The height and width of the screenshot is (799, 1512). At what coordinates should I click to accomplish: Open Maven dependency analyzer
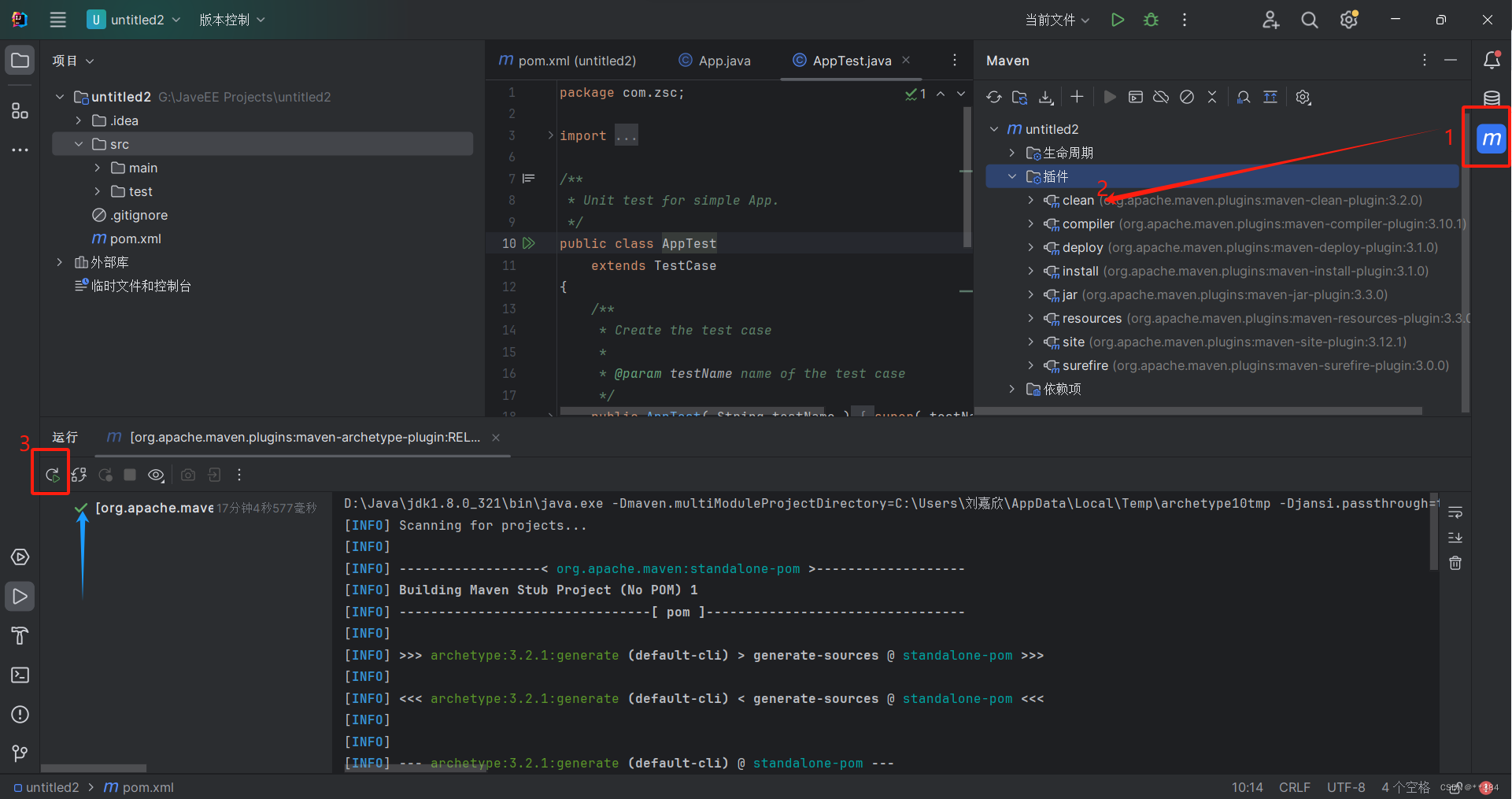coord(1244,97)
